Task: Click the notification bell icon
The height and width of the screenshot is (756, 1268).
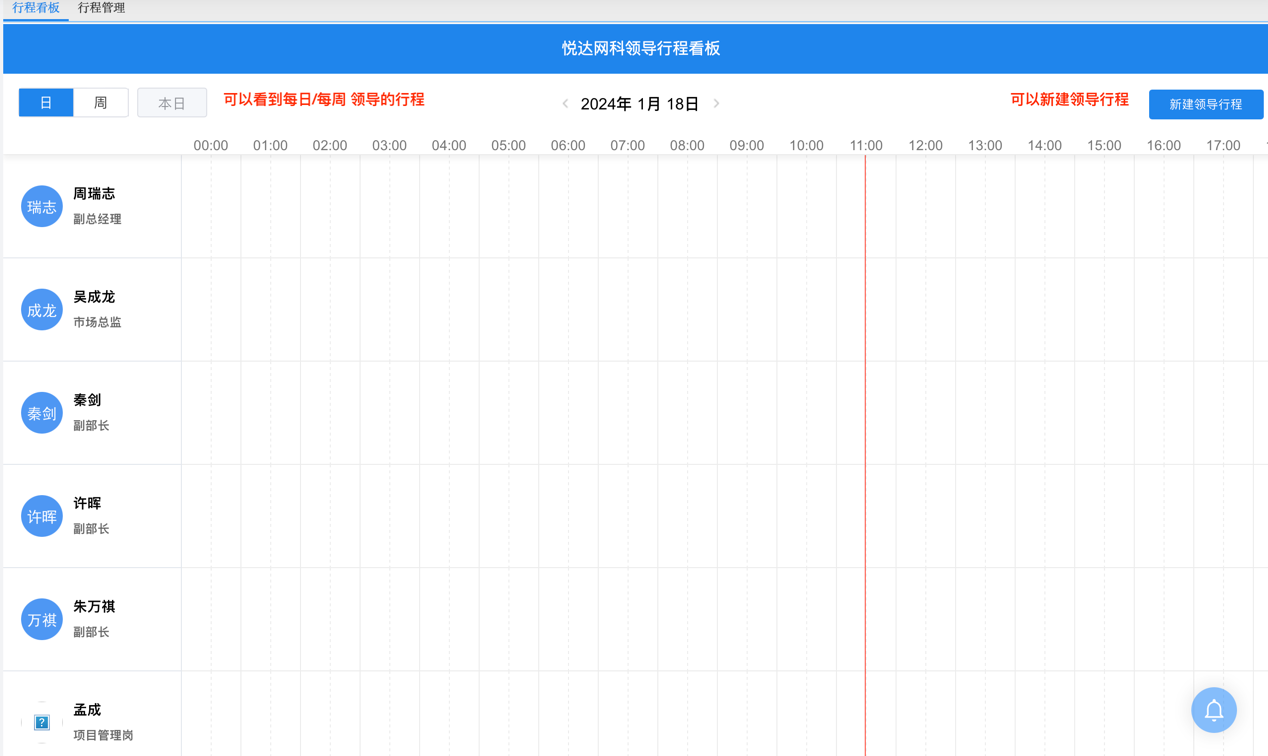Action: click(1213, 710)
